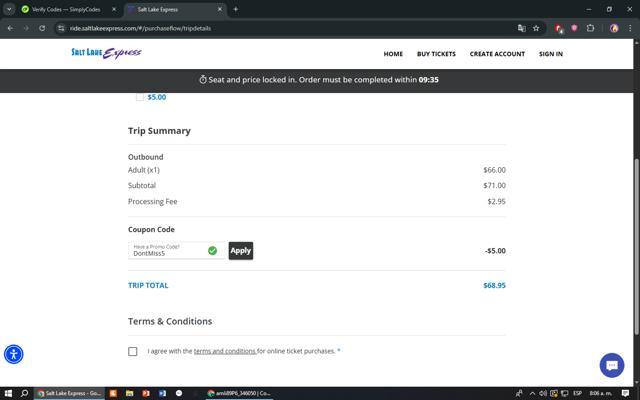Open CREATE ACCOUNT page
The width and height of the screenshot is (640, 400).
pos(497,54)
